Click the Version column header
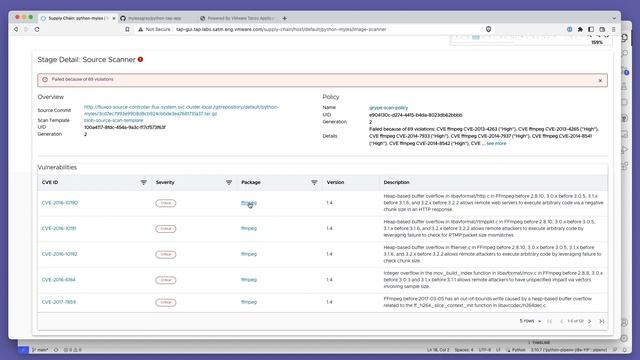The width and height of the screenshot is (640, 360). point(335,182)
